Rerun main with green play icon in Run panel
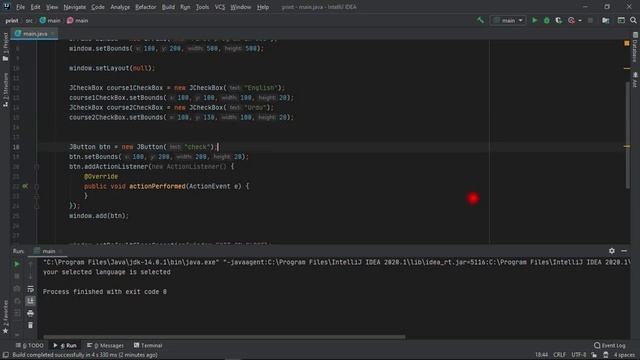Screen dimensions: 640x360 [x=17, y=264]
